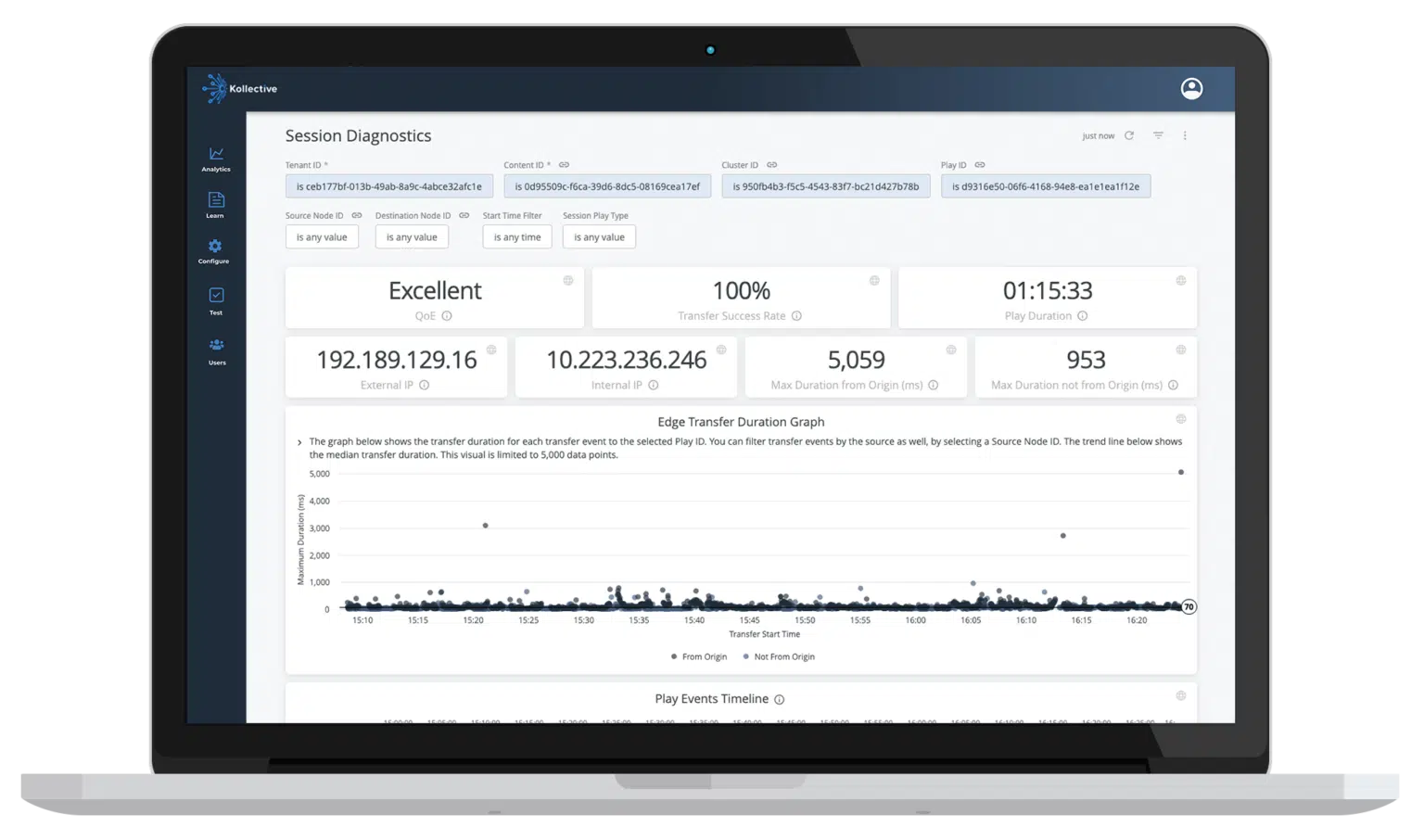The image size is (1424, 840).
Task: Open the Configure gear icon
Action: point(214,251)
